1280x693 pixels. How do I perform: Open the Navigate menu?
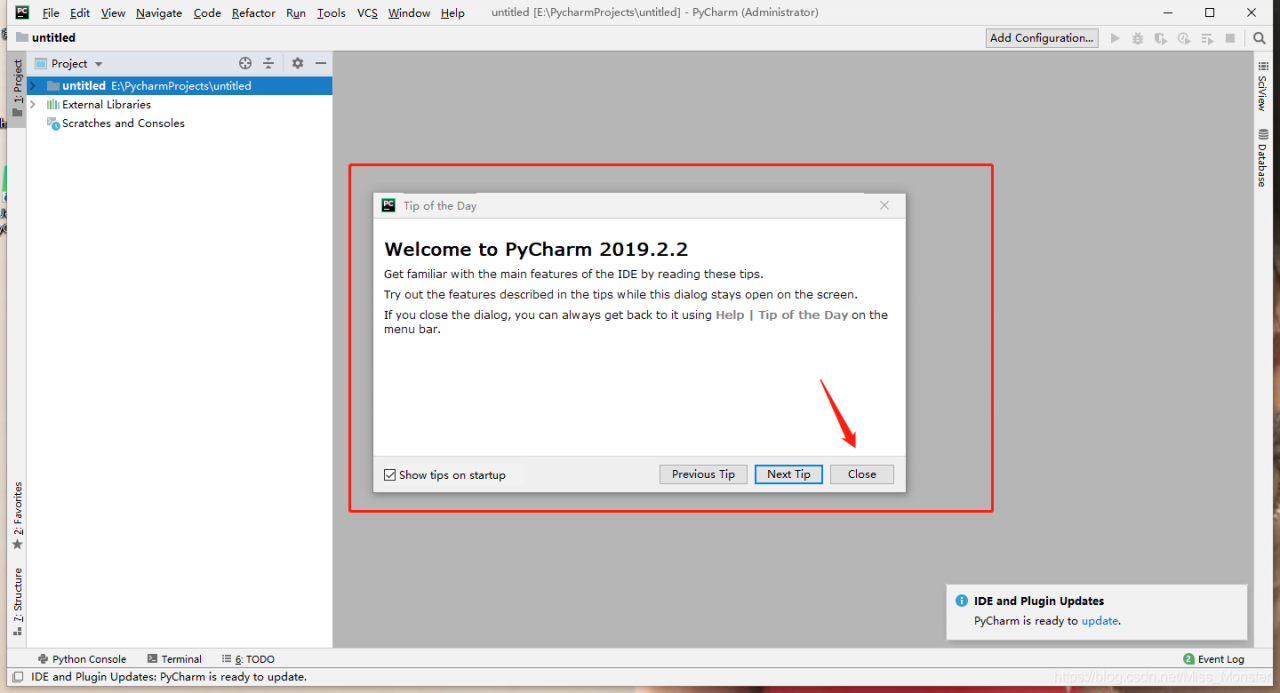159,13
